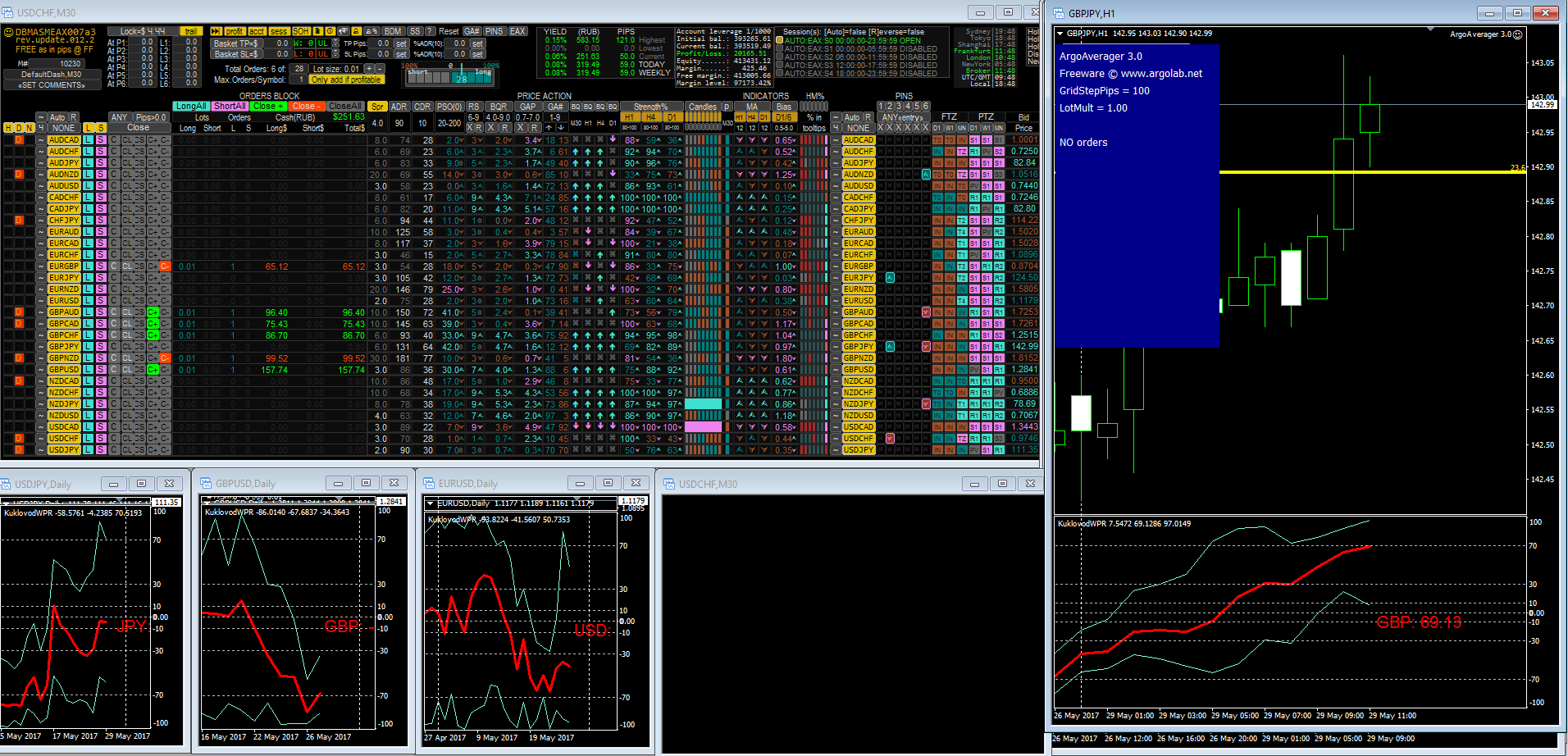Click the HM% heat map bar
Image resolution: width=1568 pixels, height=756 pixels.
pyautogui.click(x=814, y=107)
